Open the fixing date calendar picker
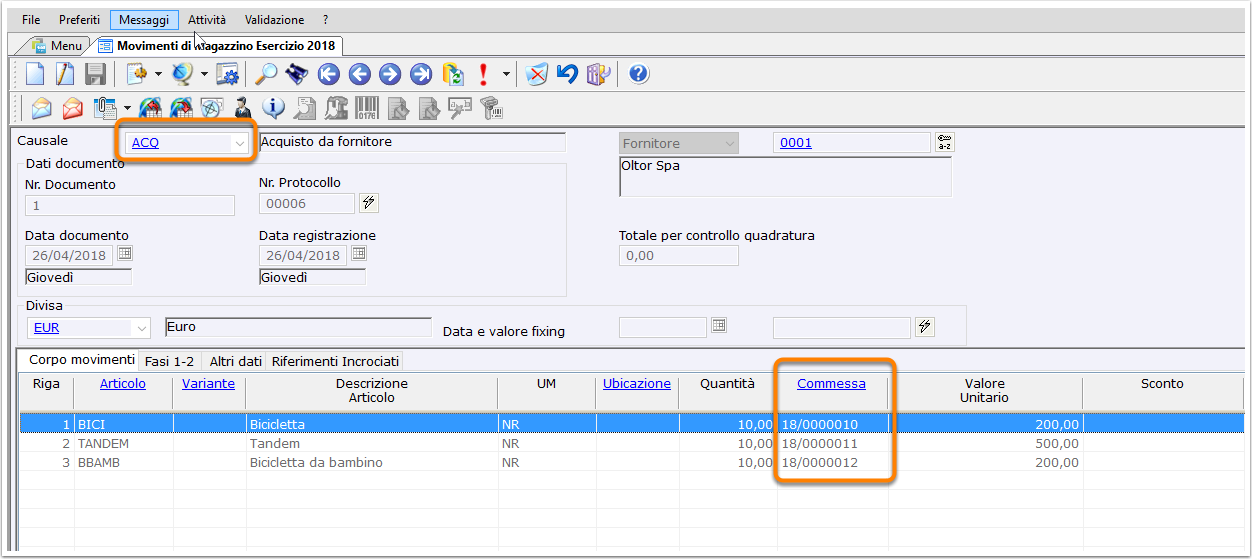This screenshot has width=1252, height=559. (x=718, y=326)
